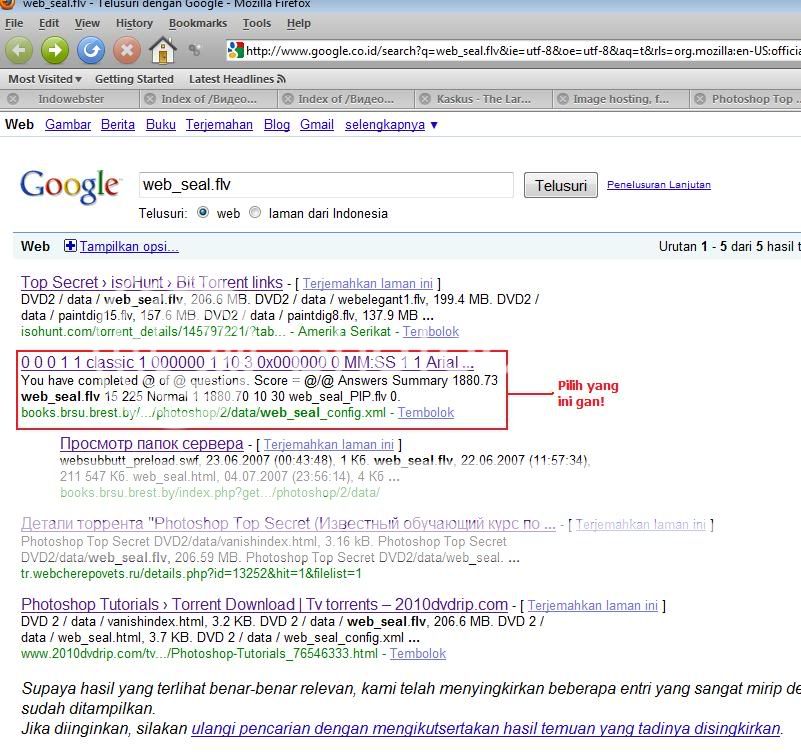801x753 pixels.
Task: Click the plus icon beside Tampilkan opsi
Action: click(x=70, y=246)
